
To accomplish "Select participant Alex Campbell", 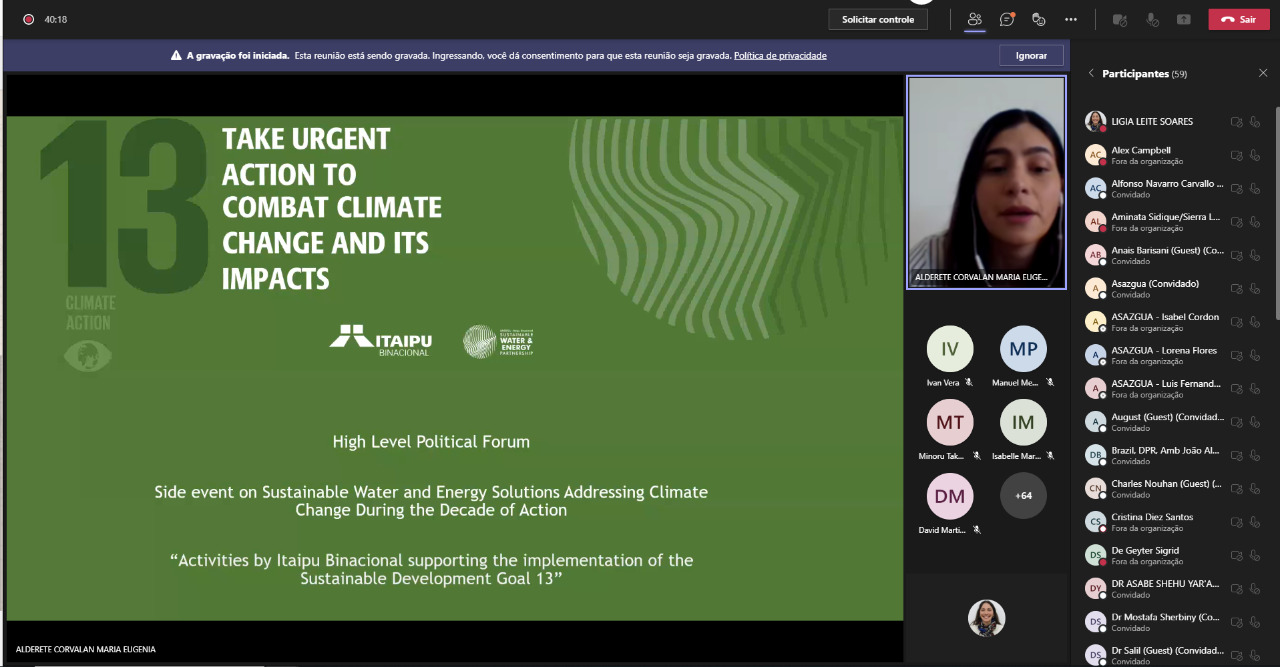I will [1174, 155].
